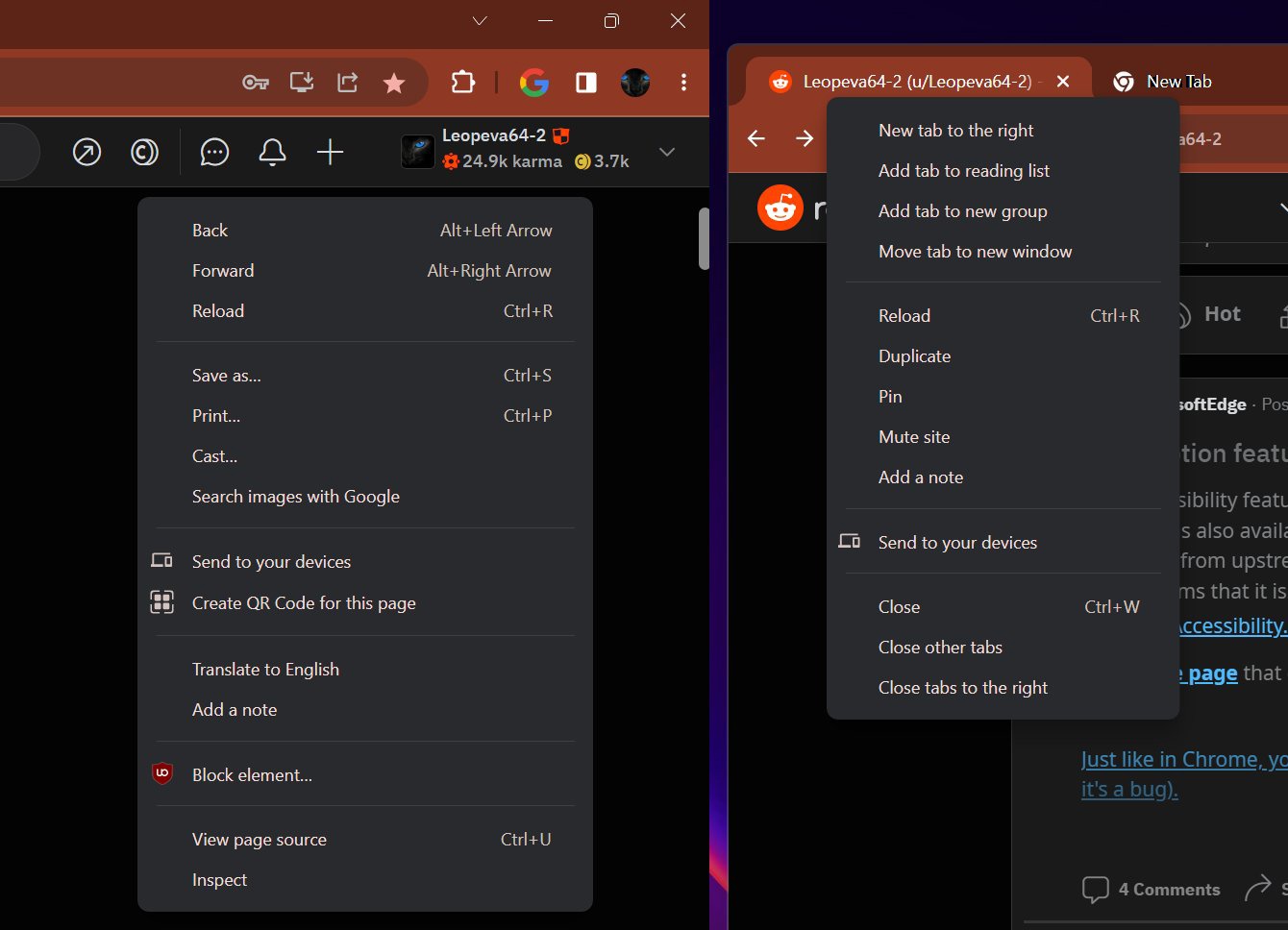1288x930 pixels.
Task: Open the 'Just like in Chrome' link
Action: point(1180,758)
